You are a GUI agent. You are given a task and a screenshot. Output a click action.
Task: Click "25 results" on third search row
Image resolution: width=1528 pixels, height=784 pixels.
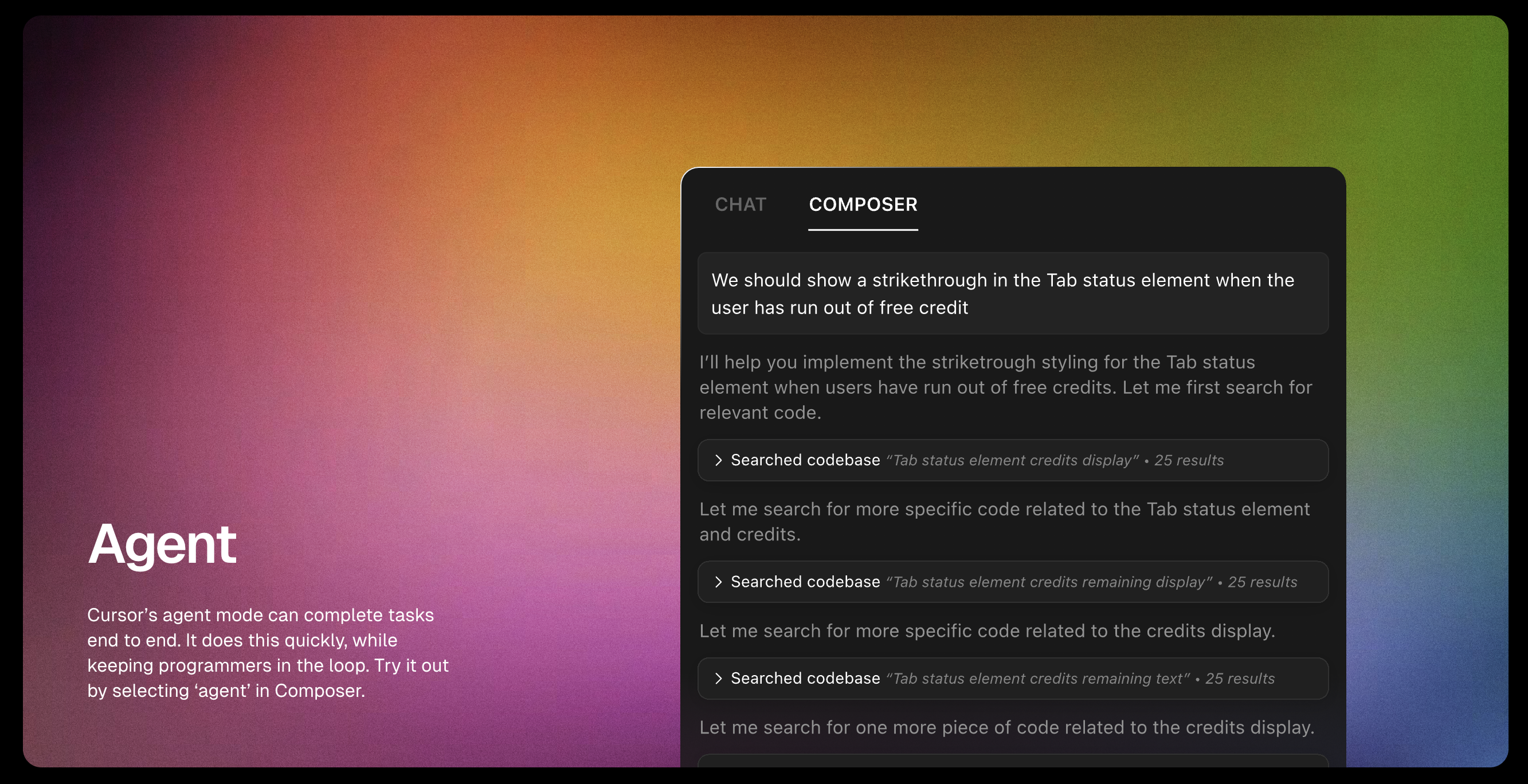click(1240, 679)
